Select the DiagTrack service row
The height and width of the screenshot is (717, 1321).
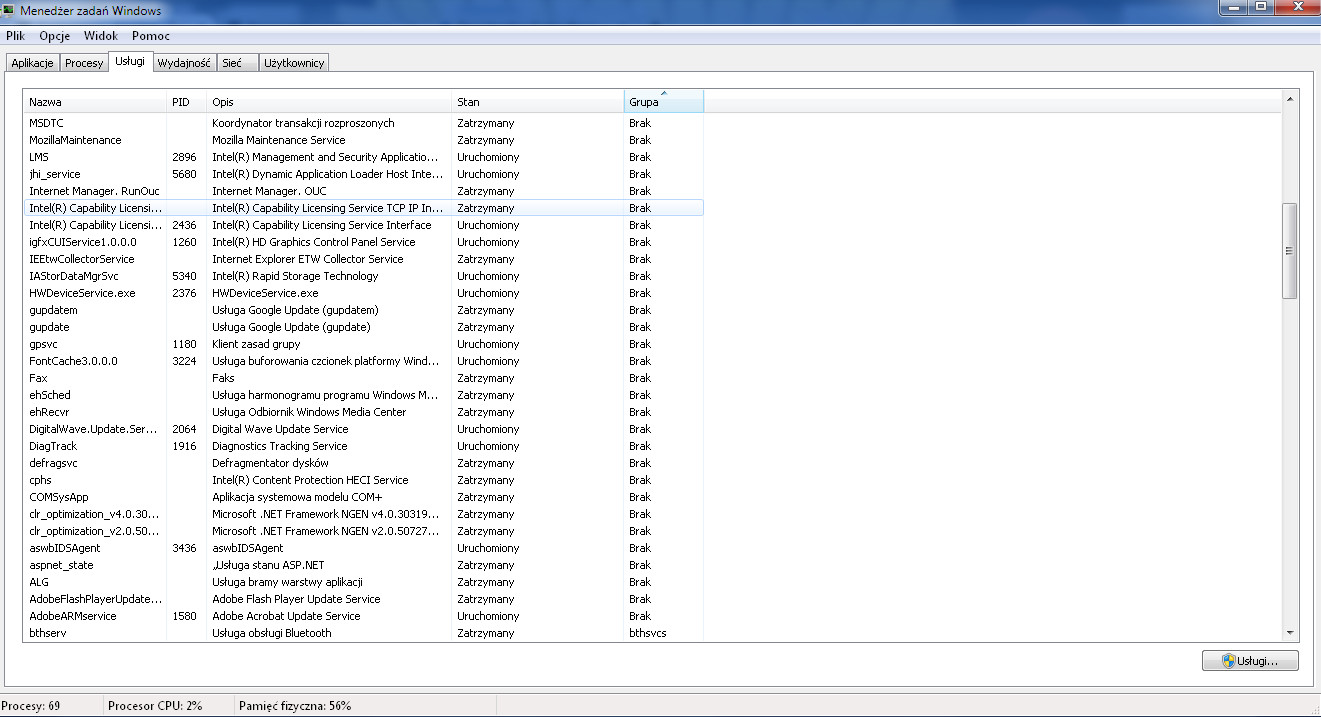pos(364,446)
